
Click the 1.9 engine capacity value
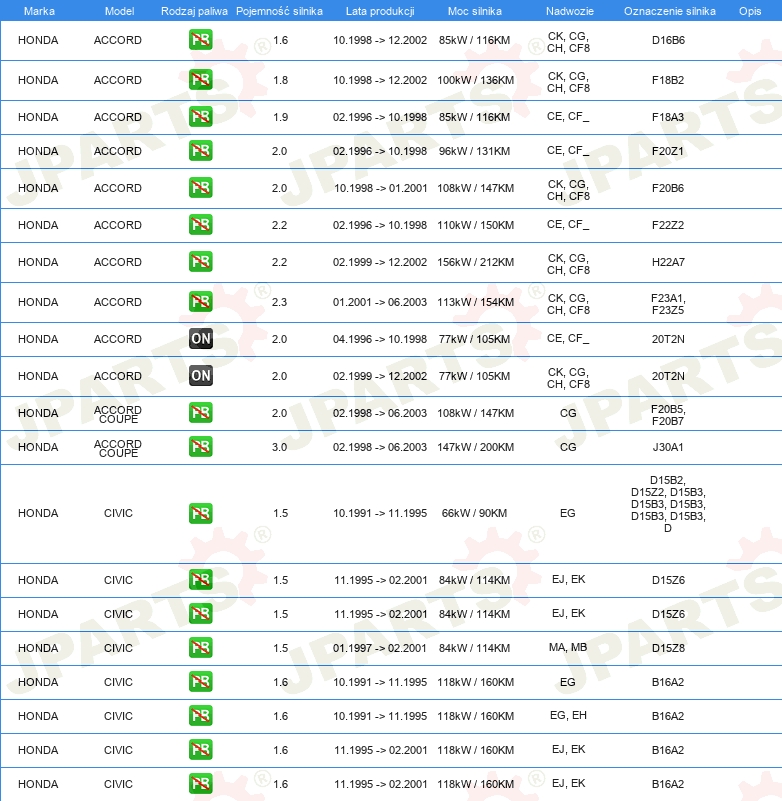(x=280, y=117)
